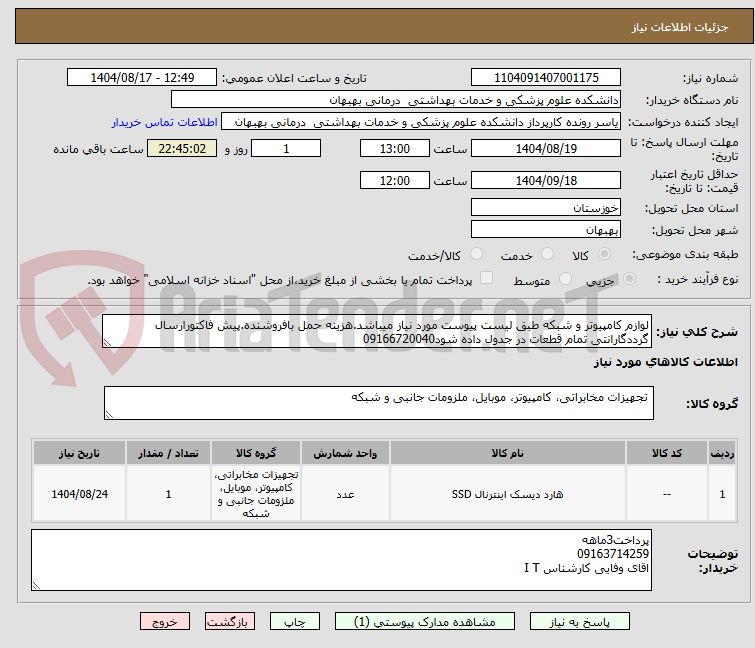
Task: Choose the کالا/خدمت radio option
Action: coord(476,255)
